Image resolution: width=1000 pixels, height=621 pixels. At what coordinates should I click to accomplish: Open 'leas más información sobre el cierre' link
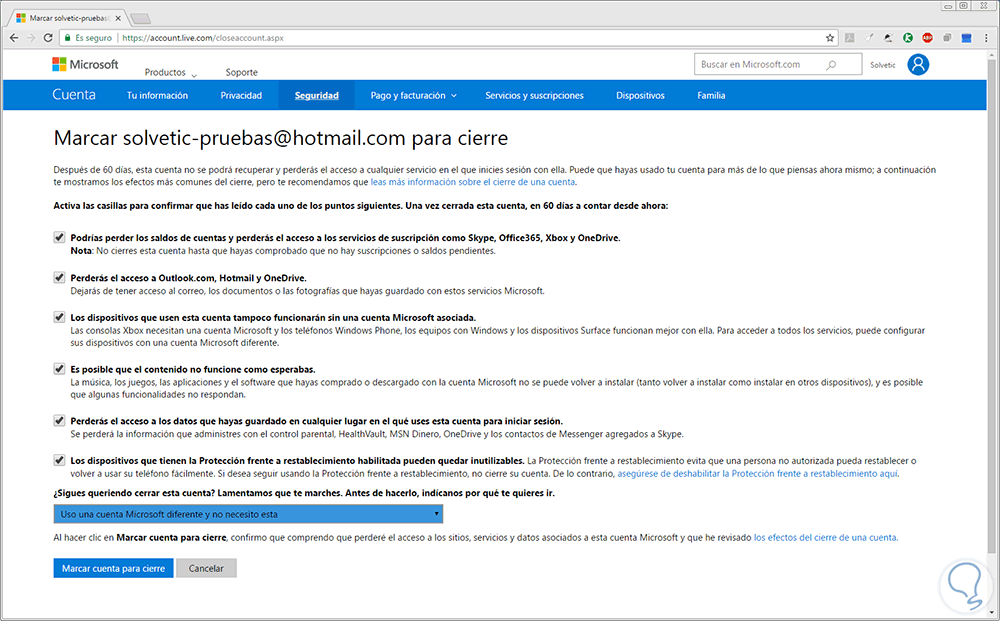point(473,182)
